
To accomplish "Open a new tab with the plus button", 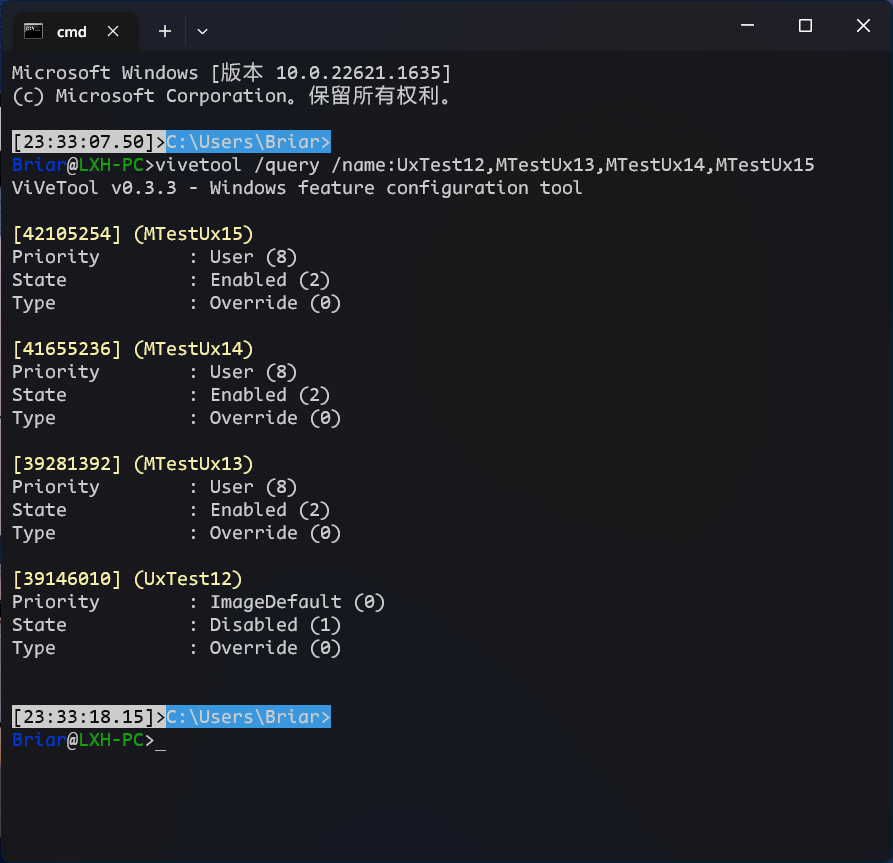I will (165, 31).
